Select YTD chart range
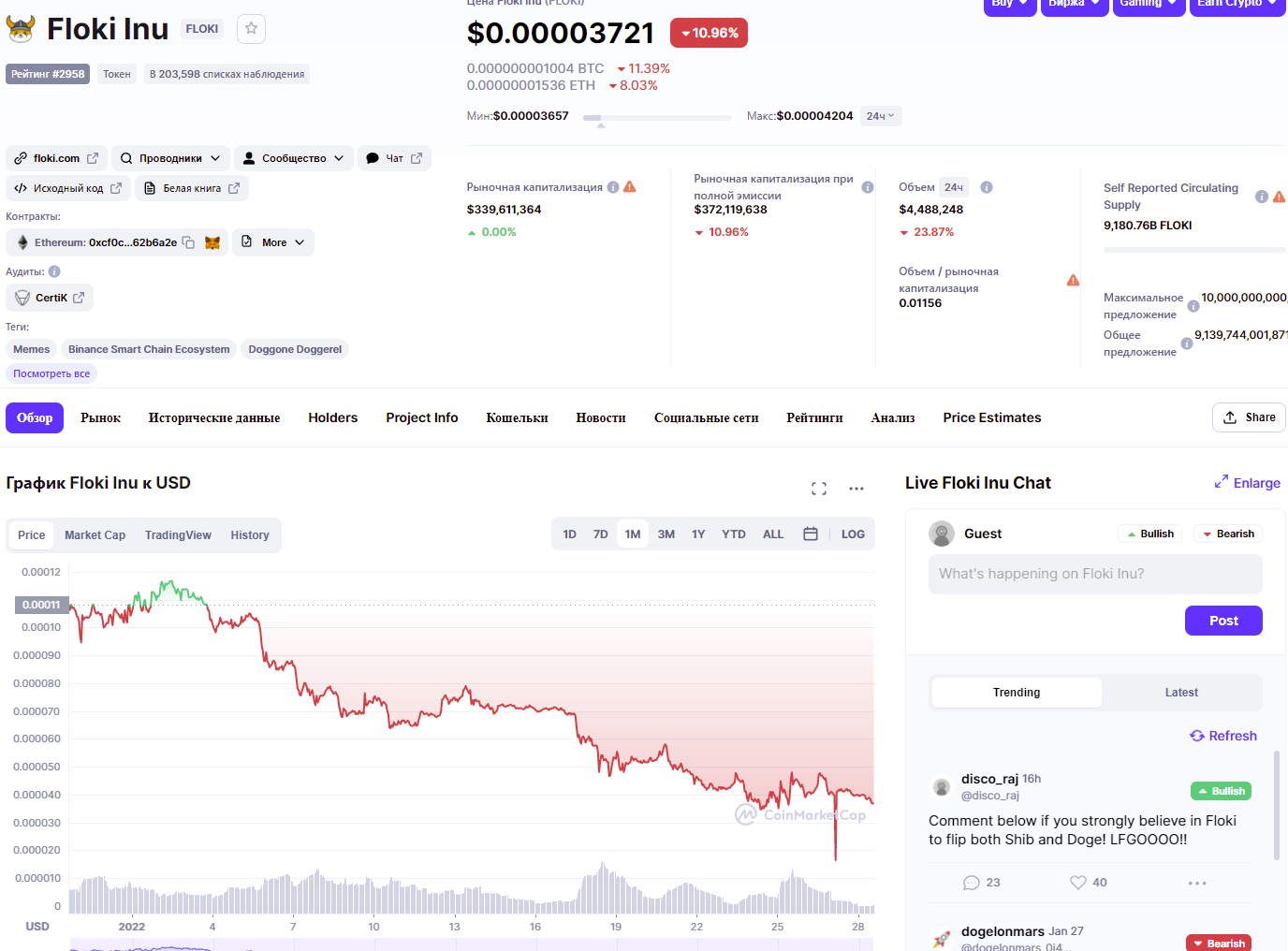This screenshot has height=951, width=1288. pos(734,534)
